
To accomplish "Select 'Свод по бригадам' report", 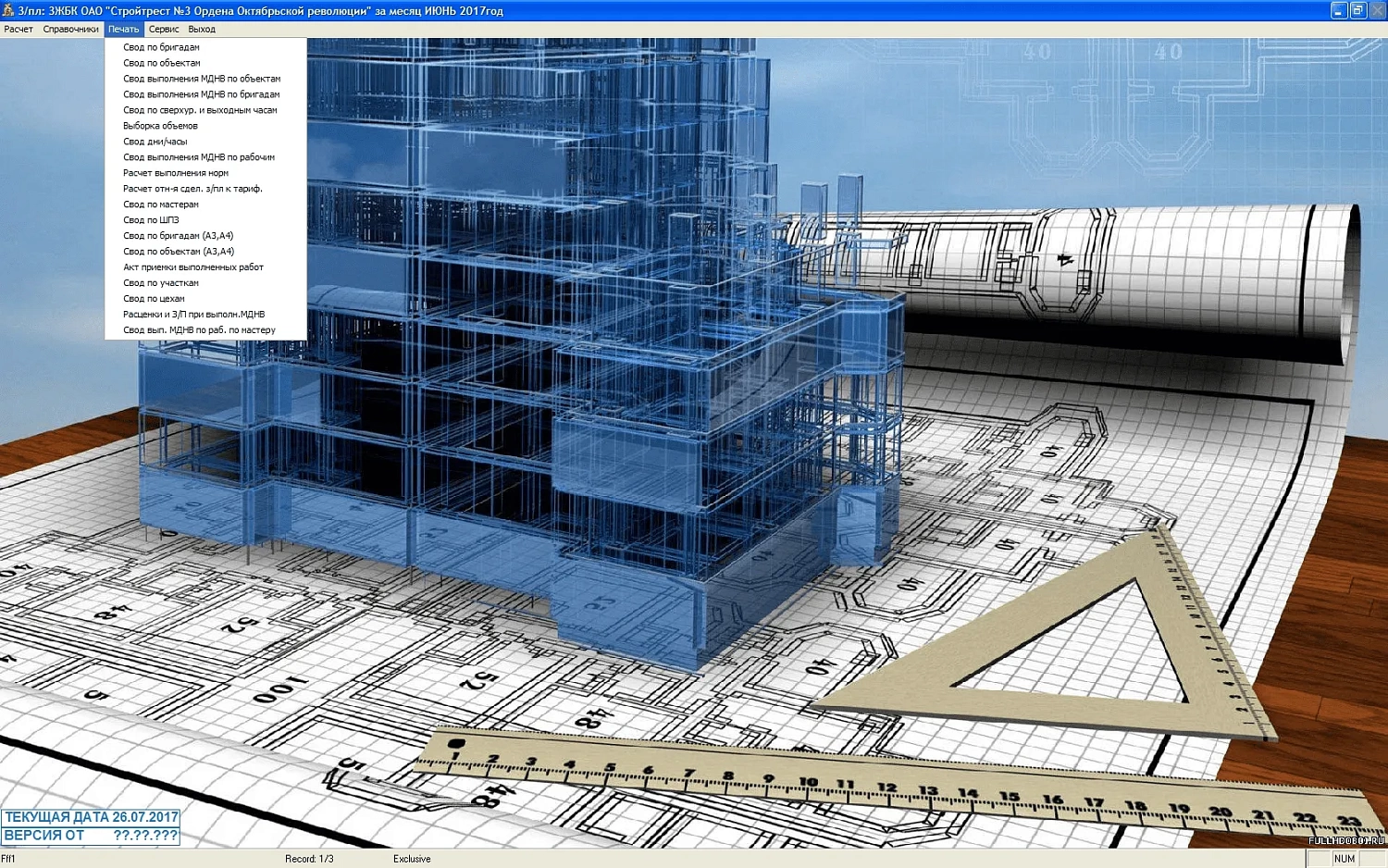I will coord(205,47).
